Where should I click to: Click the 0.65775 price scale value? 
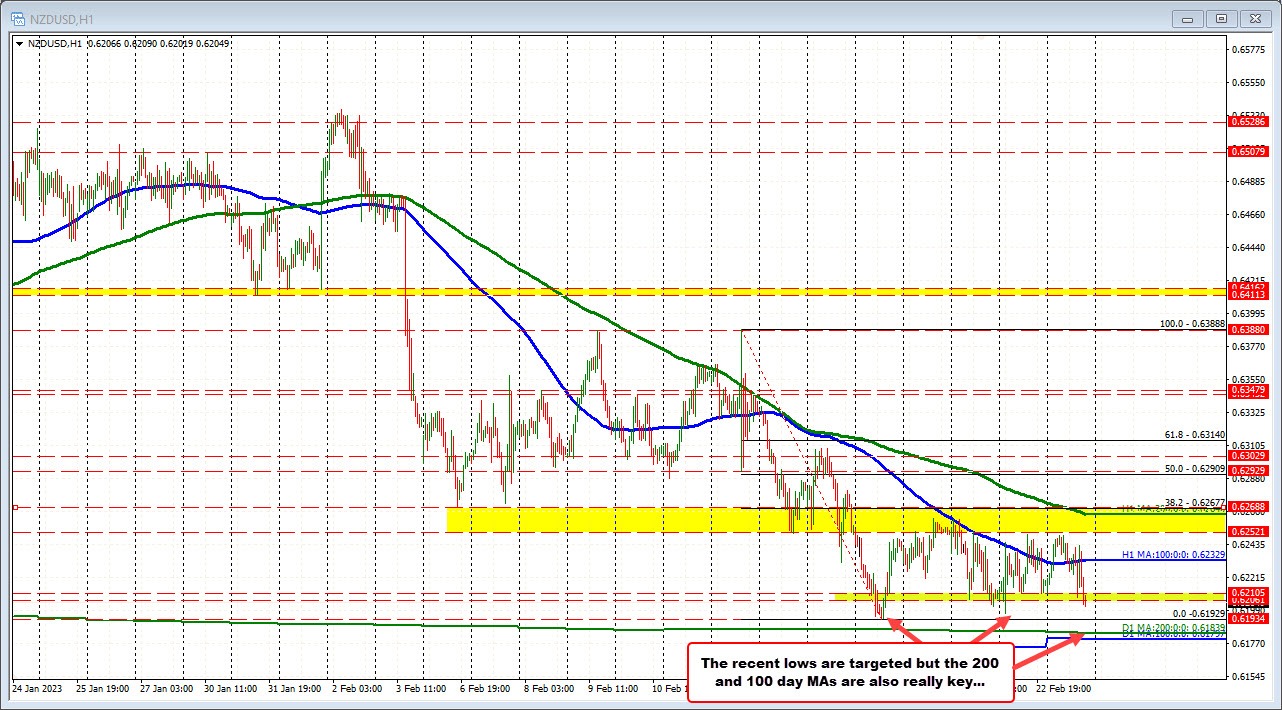[1251, 49]
